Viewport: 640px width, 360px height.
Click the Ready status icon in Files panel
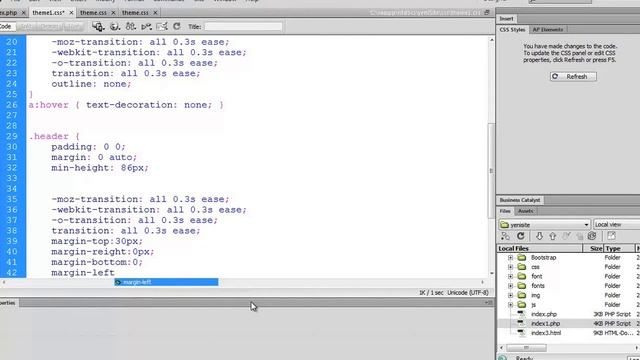[x=502, y=358]
